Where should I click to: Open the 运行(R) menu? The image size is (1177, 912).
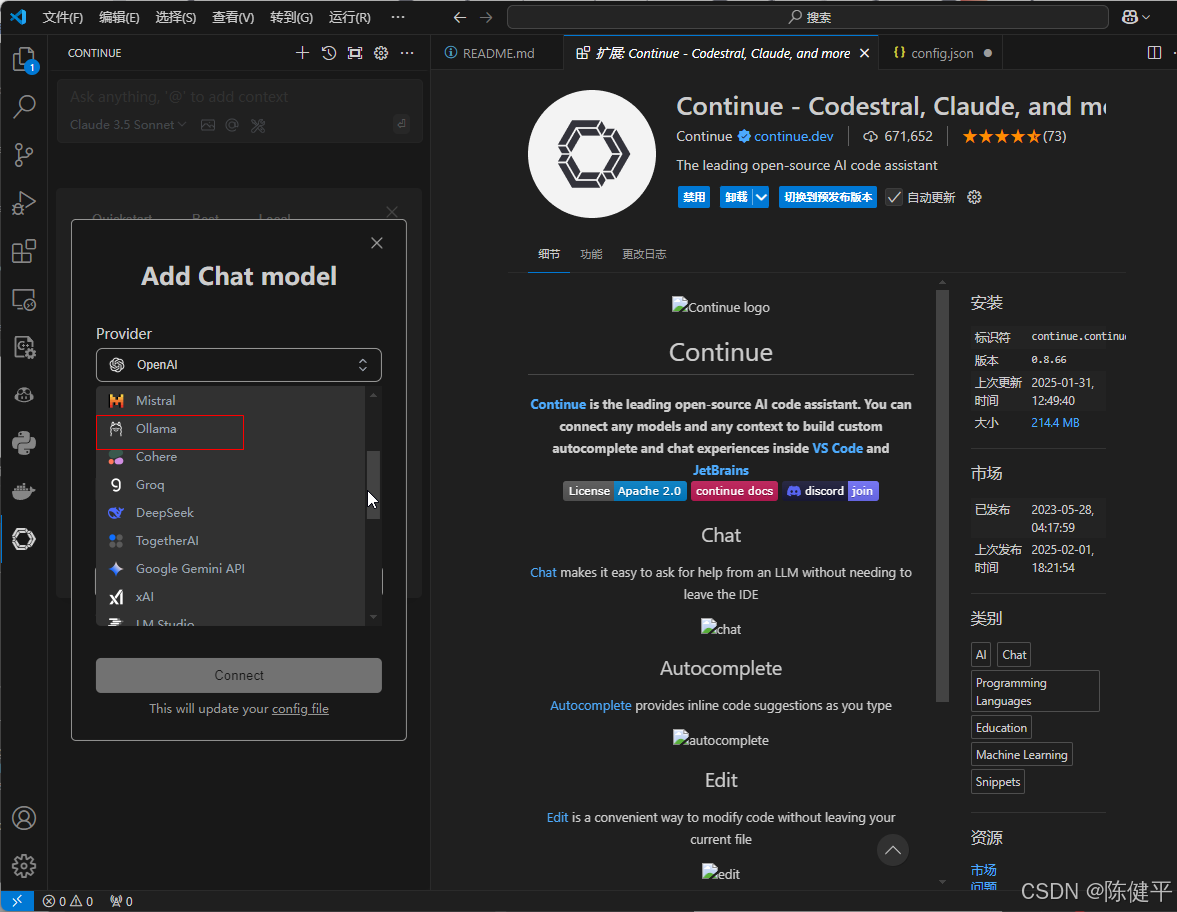tap(350, 17)
